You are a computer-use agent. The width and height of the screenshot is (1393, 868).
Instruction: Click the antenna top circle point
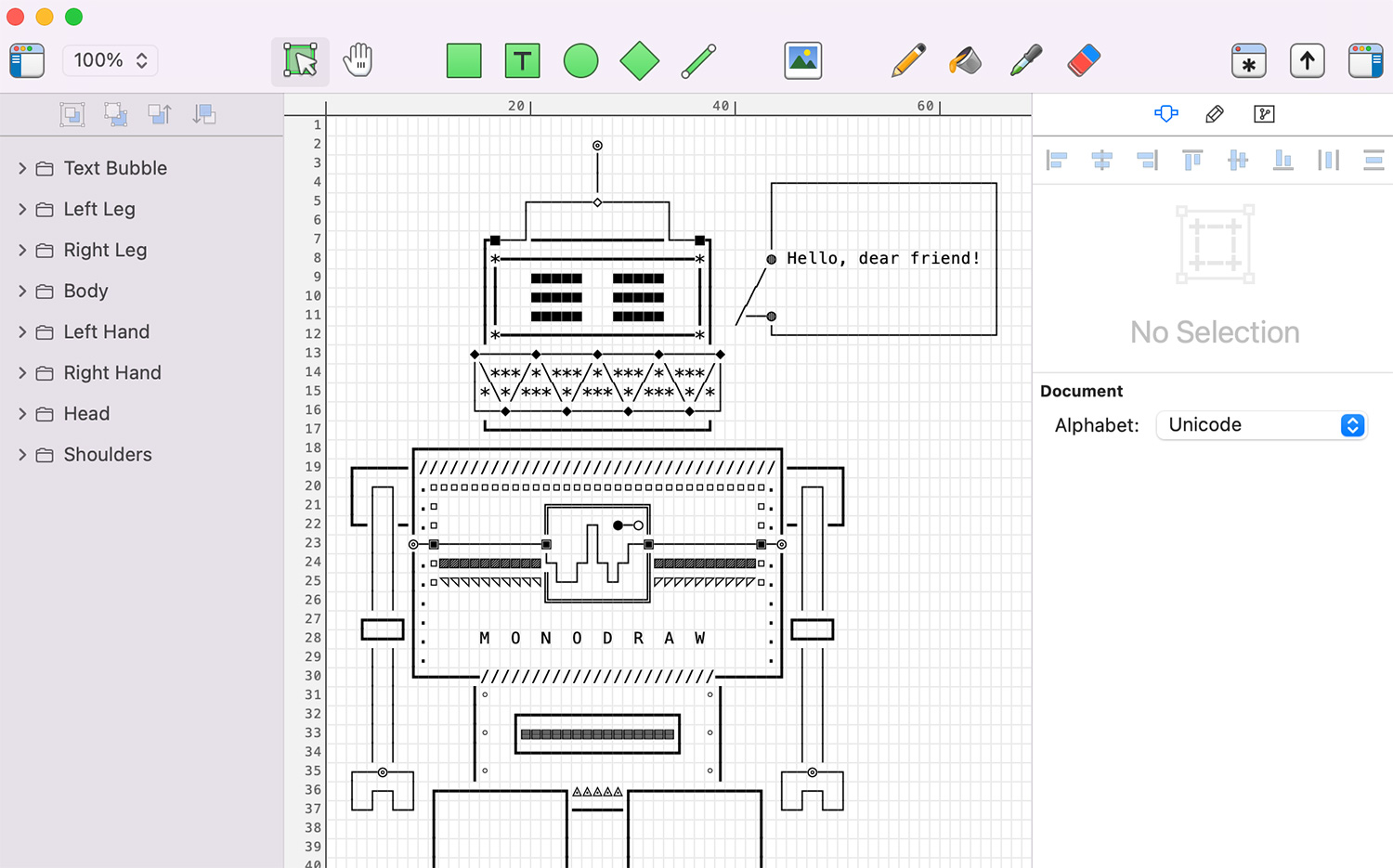pos(597,146)
